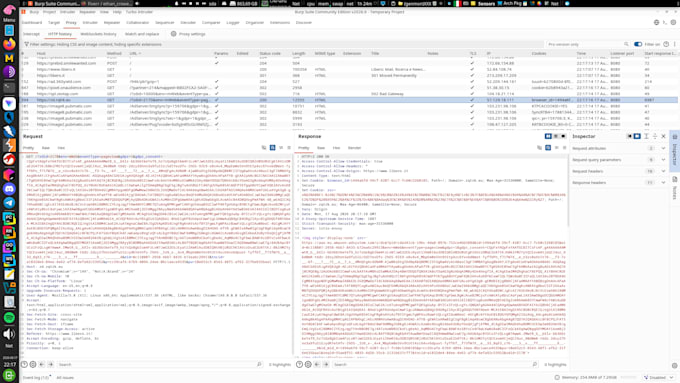Select the www.libero.it GET history row
The height and width of the screenshot is (383, 680).
pos(349,69)
